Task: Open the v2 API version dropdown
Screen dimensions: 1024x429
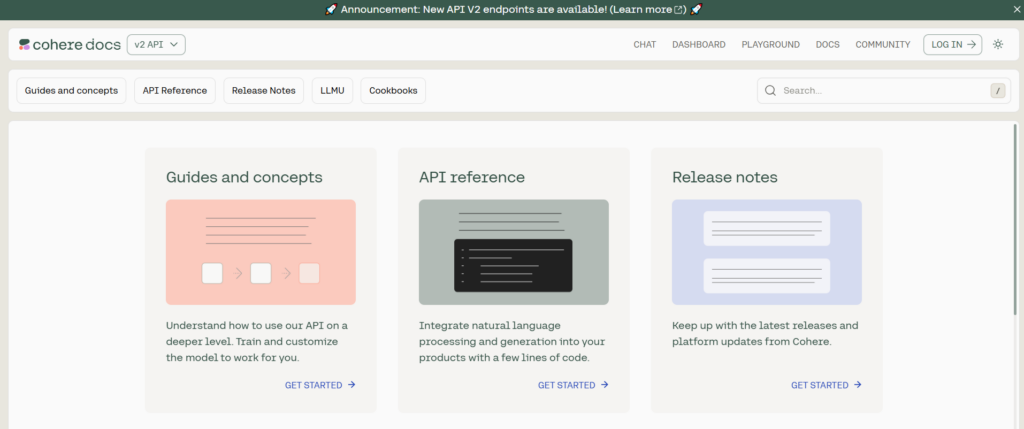Action: (x=156, y=44)
